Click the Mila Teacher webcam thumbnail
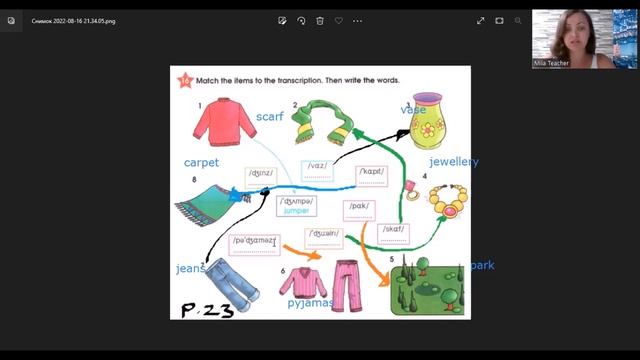 (x=584, y=39)
